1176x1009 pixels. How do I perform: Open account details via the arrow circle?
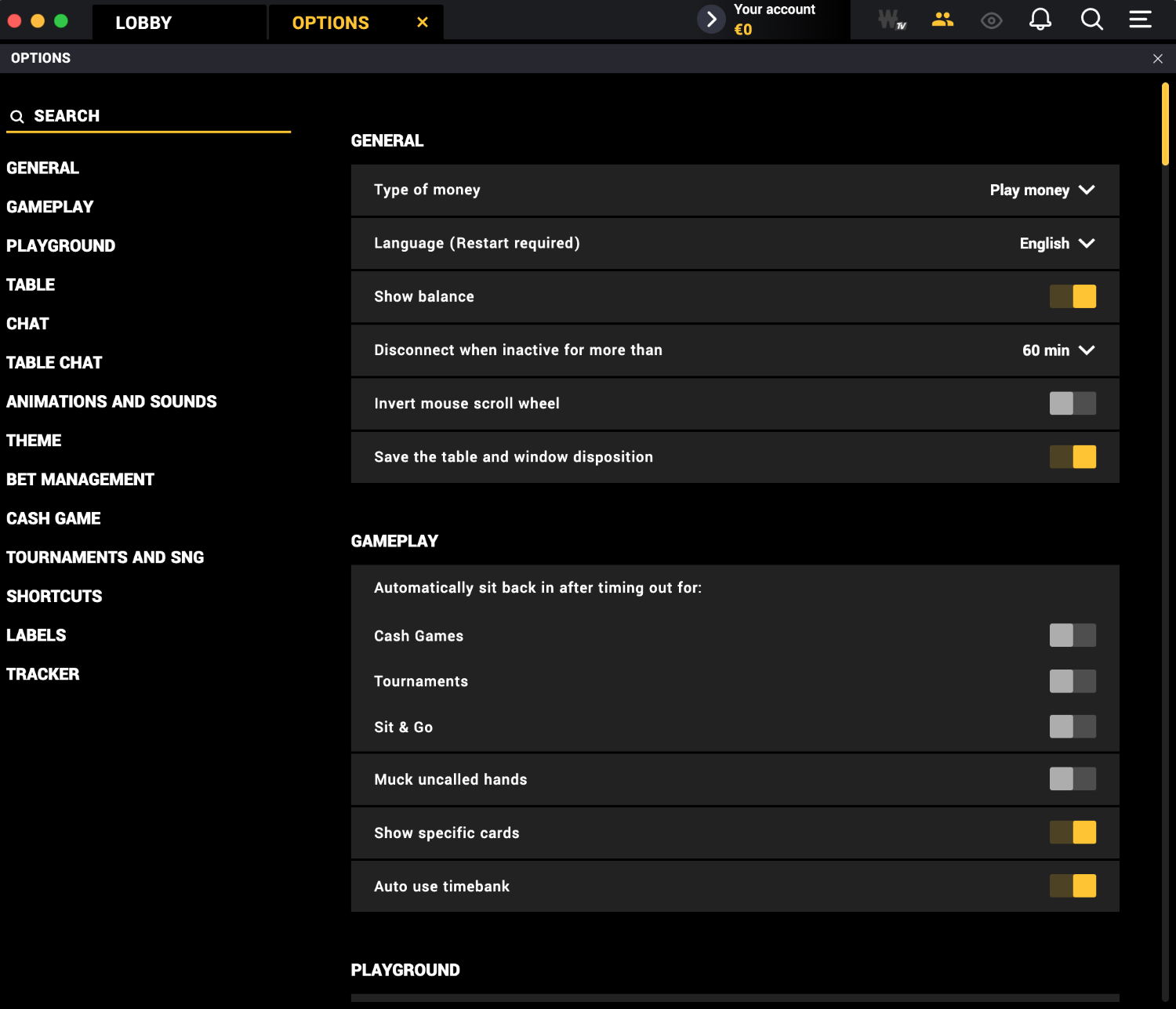pos(710,19)
